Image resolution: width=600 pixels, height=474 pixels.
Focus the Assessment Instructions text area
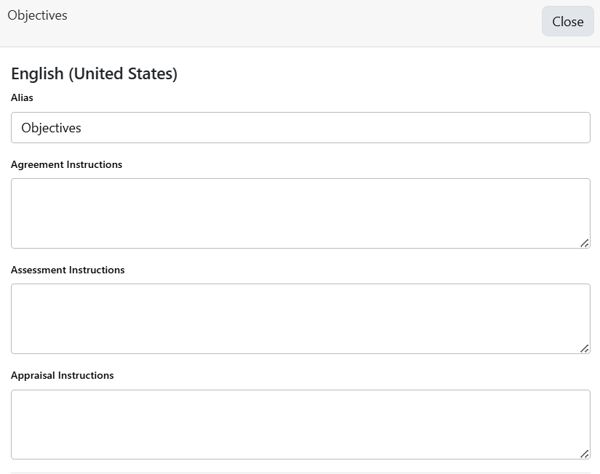click(x=300, y=318)
